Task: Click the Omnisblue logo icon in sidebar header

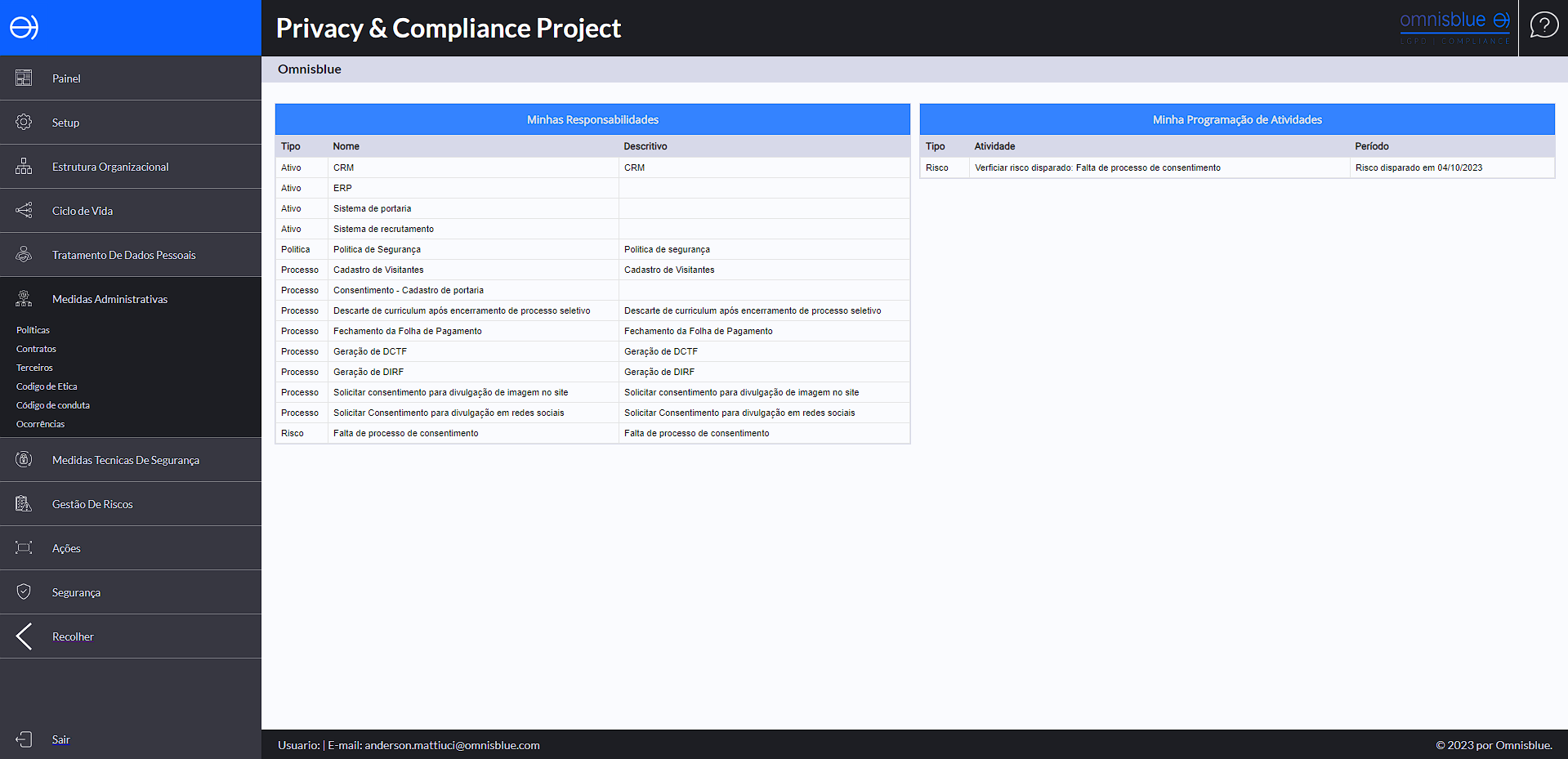Action: click(x=24, y=28)
